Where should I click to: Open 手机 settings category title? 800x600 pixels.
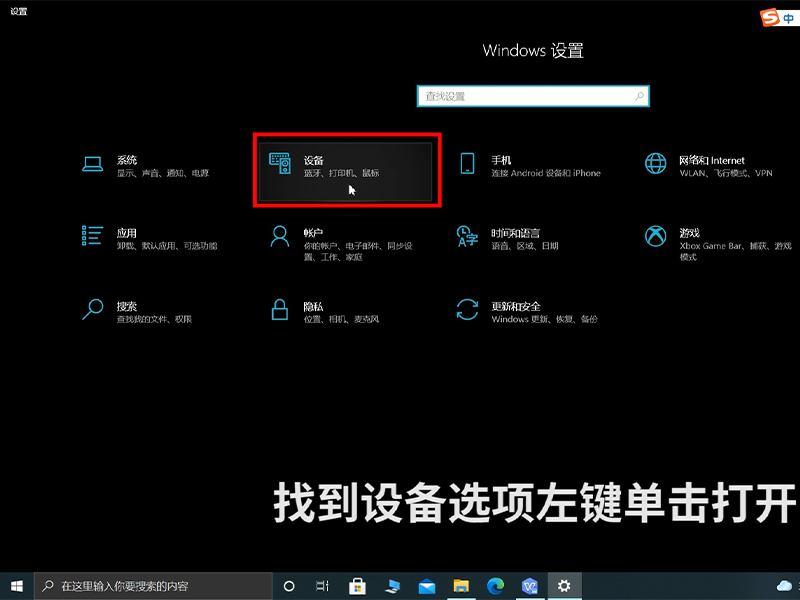click(501, 160)
